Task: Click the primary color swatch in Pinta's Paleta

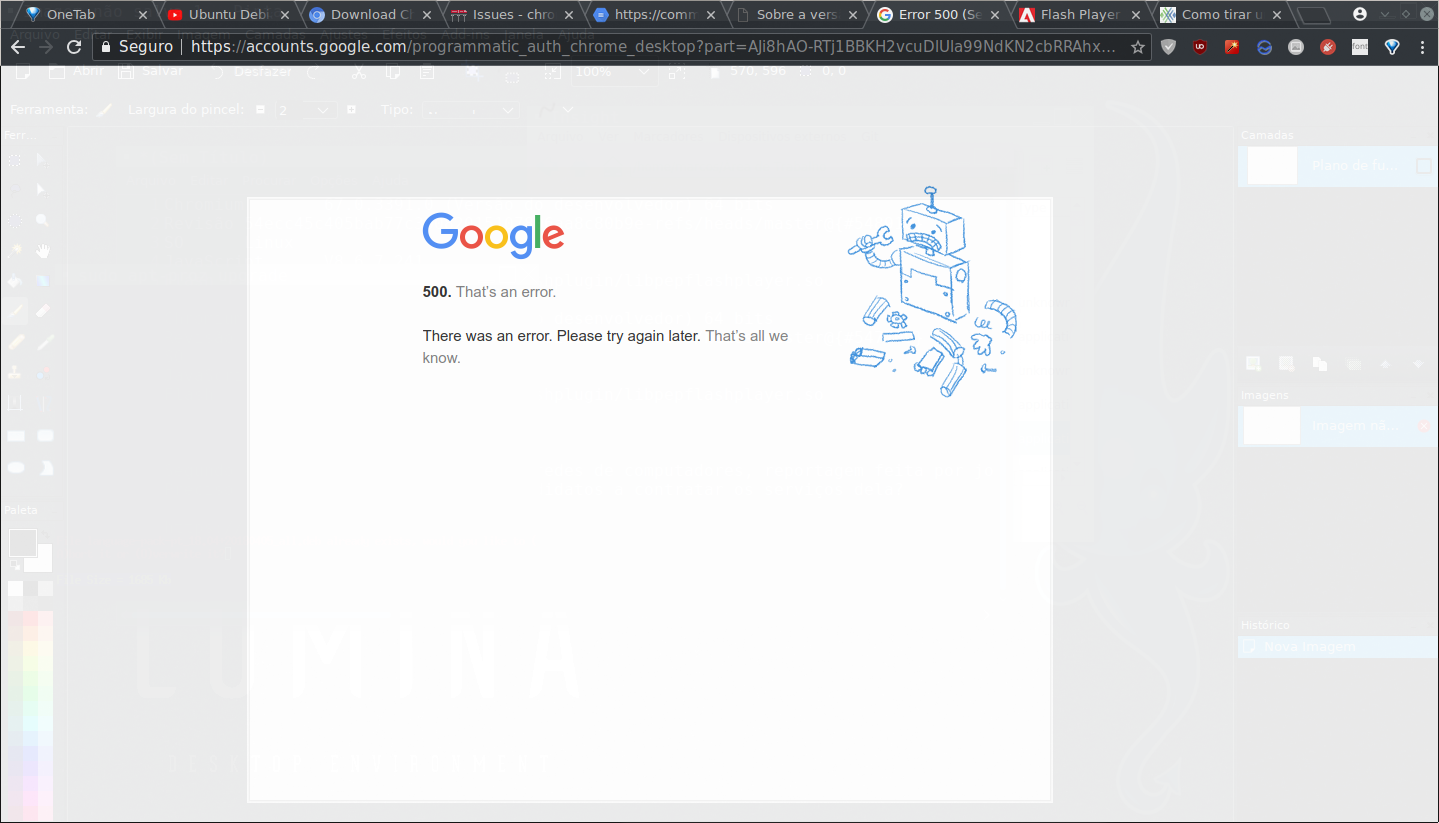Action: [x=22, y=542]
